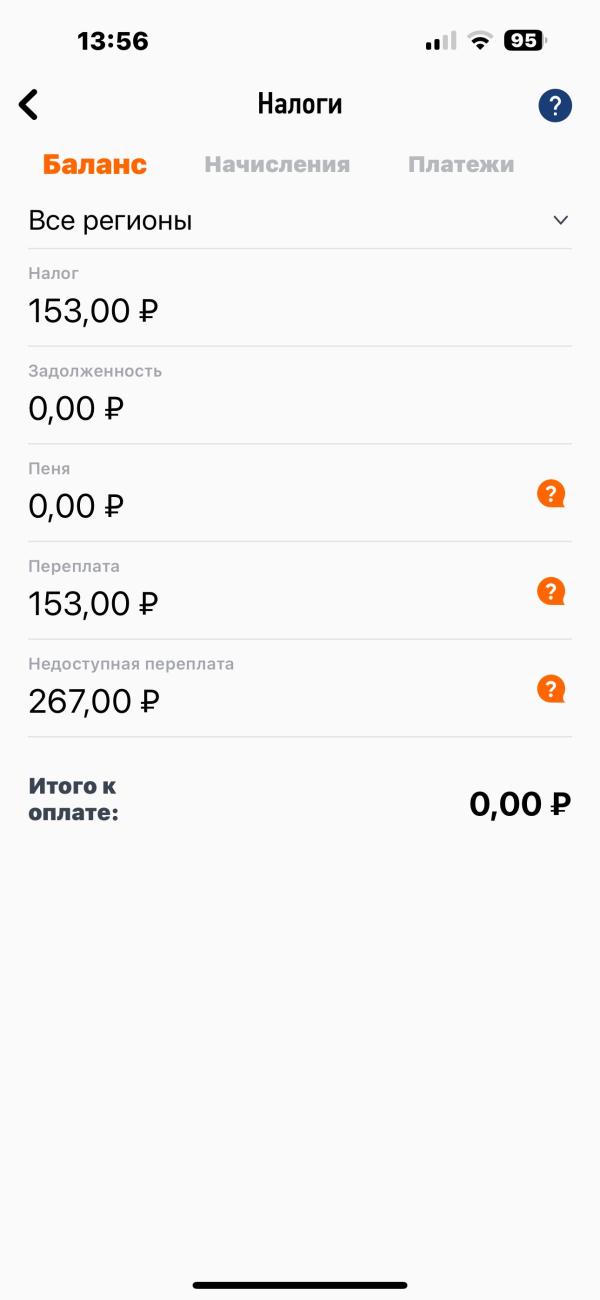This screenshot has height=1300, width=600.
Task: Tap the Пеня info question icon
Action: click(551, 493)
